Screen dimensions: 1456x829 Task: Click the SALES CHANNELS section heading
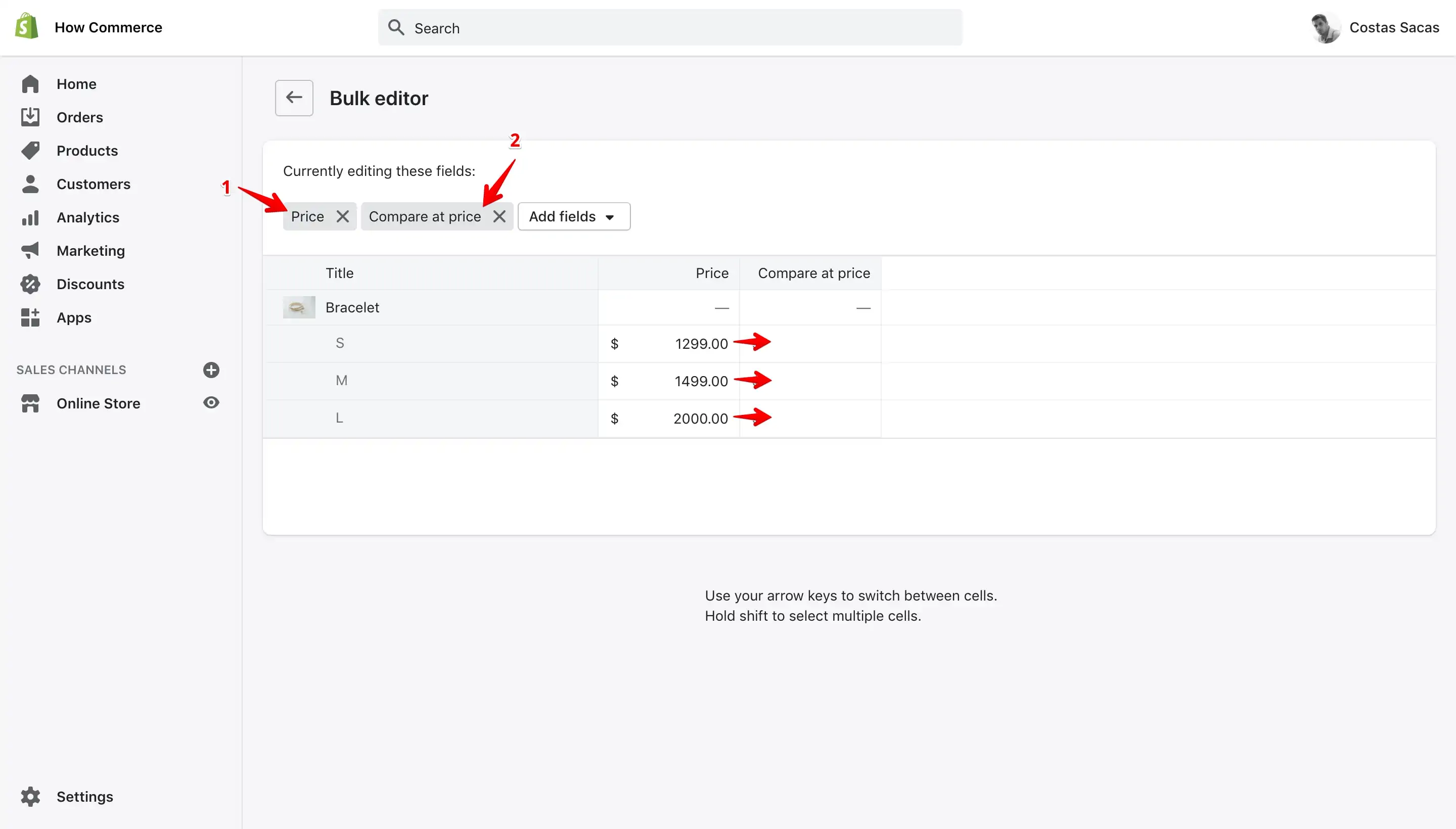point(71,370)
